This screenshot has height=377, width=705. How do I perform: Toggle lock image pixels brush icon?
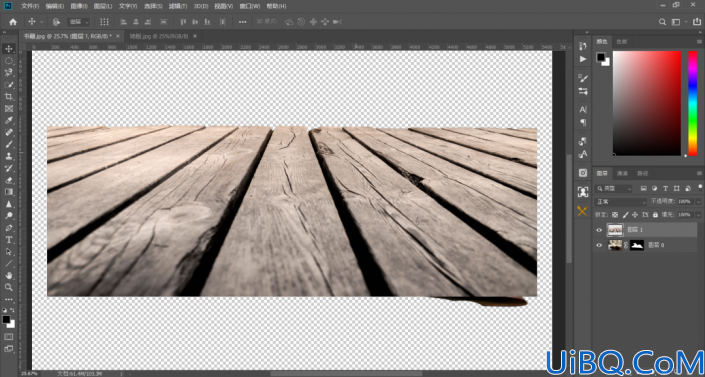point(625,215)
